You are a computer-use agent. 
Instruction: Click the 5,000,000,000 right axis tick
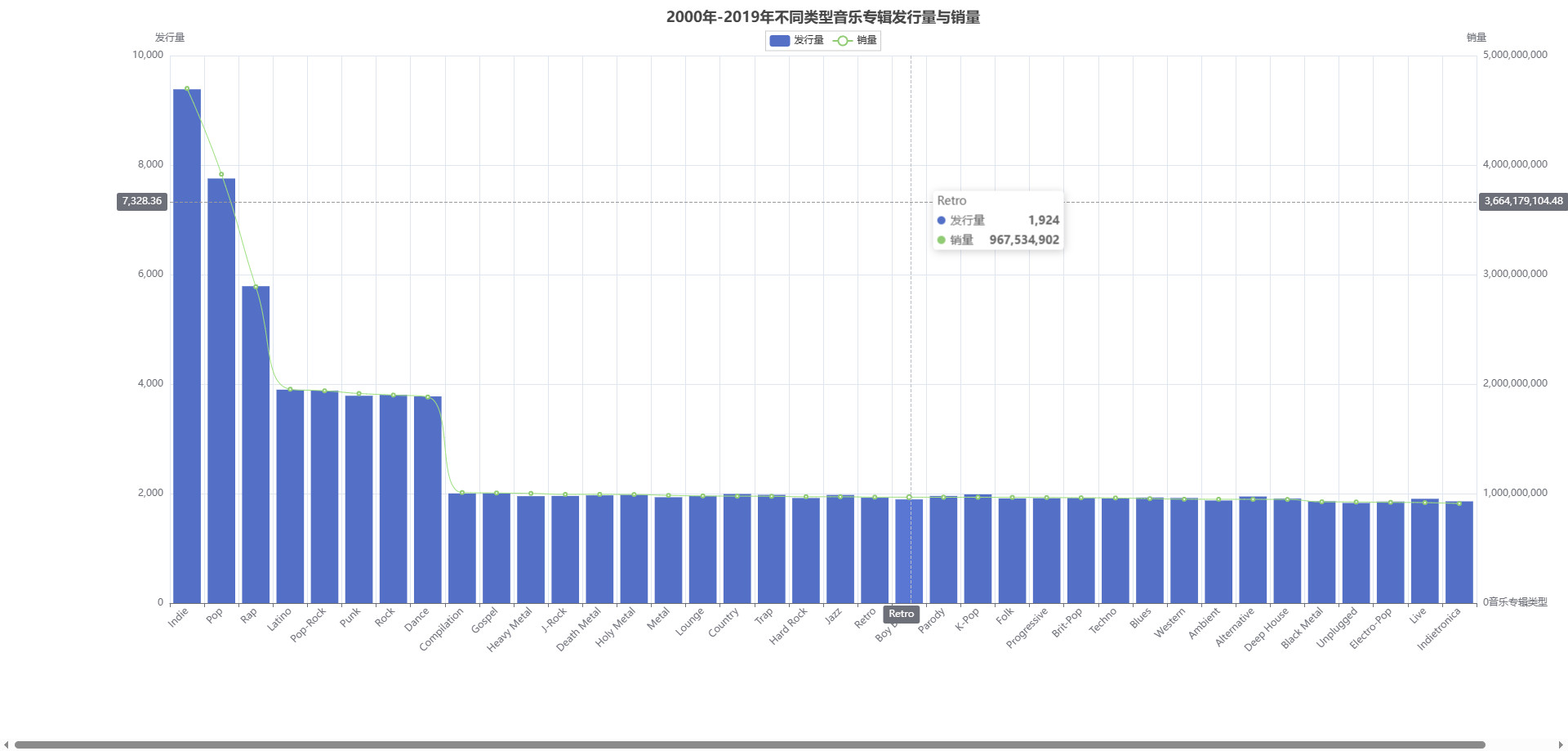[x=1515, y=55]
